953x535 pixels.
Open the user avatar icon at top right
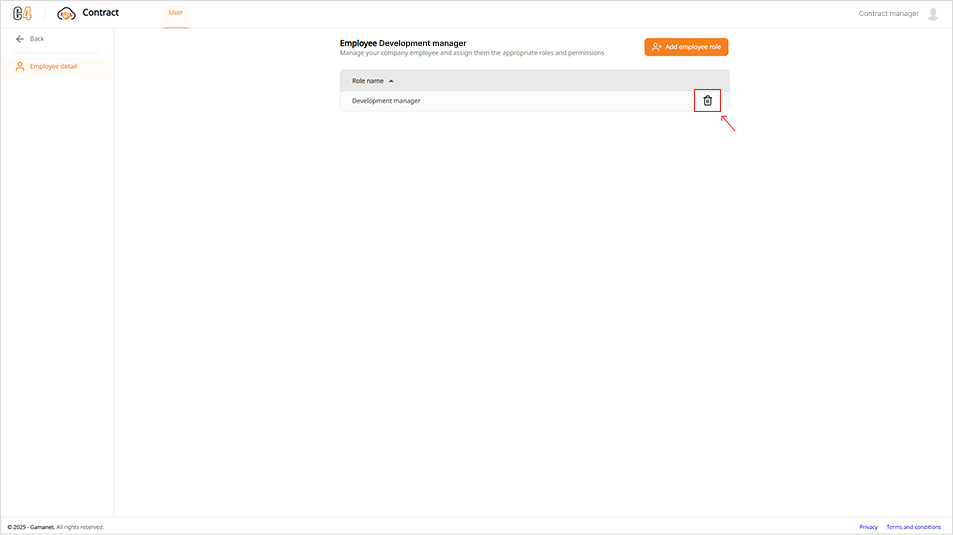[933, 13]
